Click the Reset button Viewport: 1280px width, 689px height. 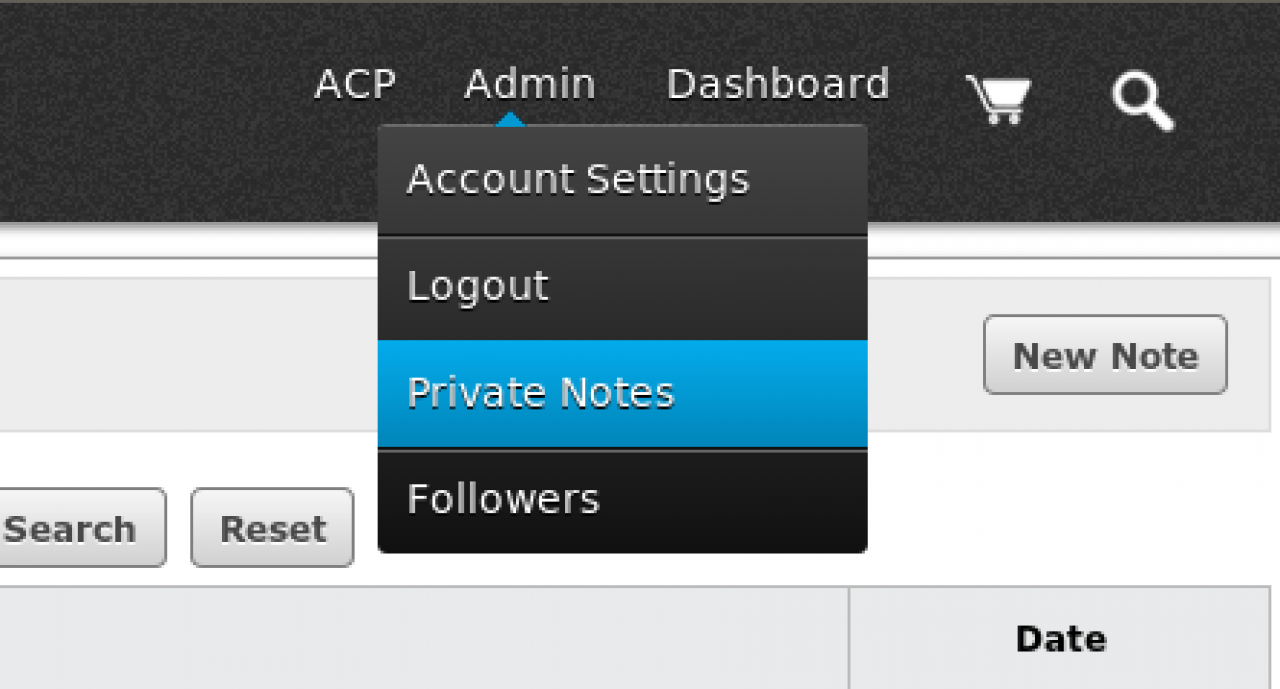(272, 528)
